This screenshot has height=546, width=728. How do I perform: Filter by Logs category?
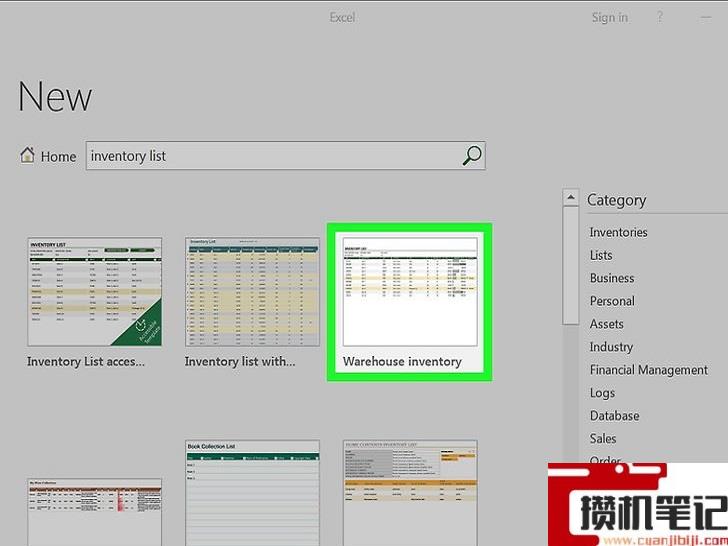point(602,393)
